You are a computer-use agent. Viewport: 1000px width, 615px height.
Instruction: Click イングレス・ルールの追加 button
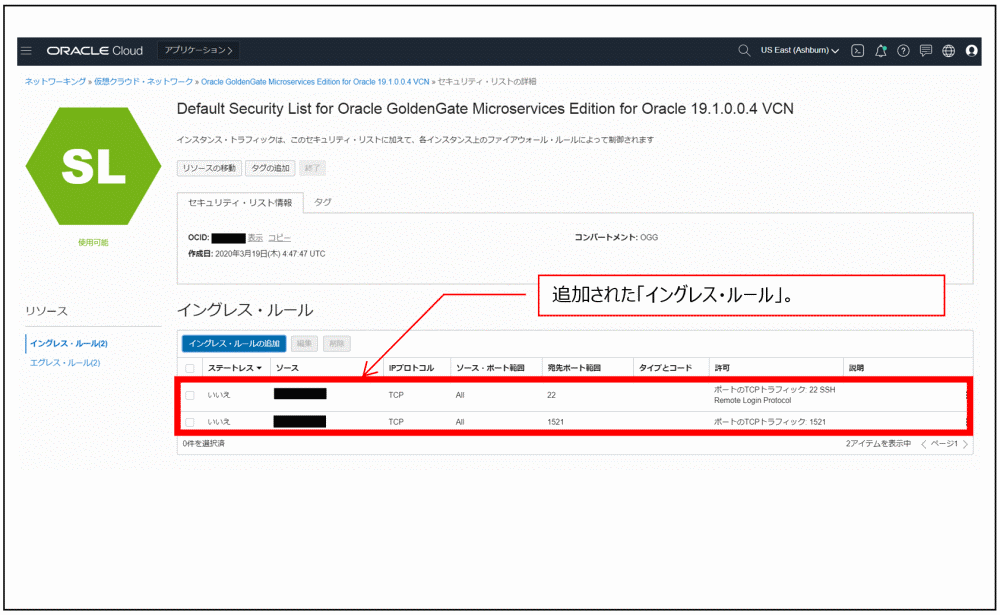click(x=234, y=343)
